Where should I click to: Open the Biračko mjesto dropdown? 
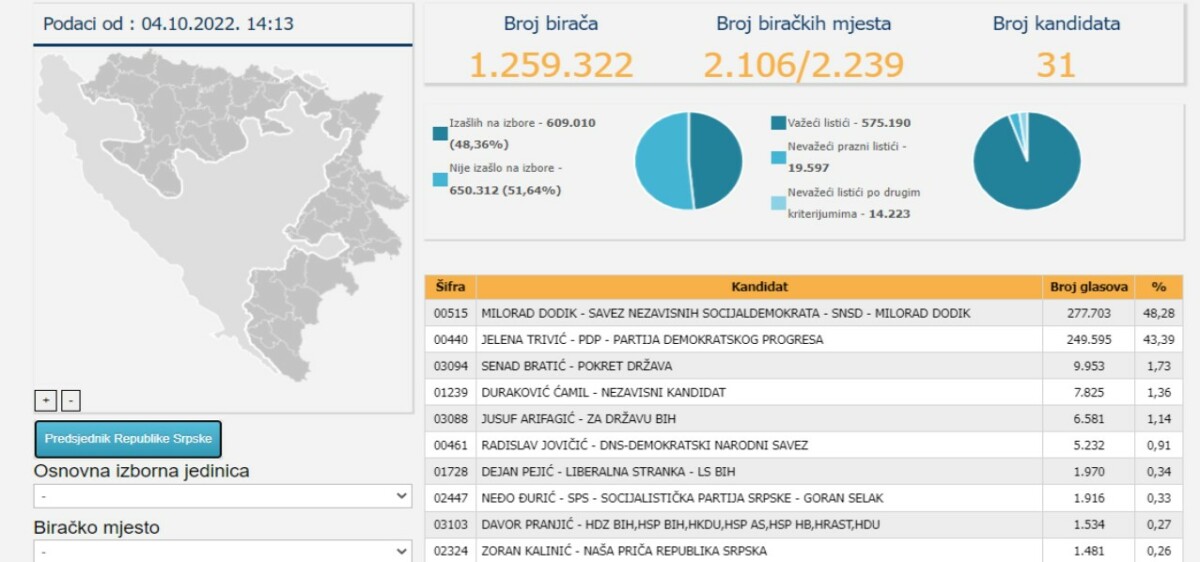click(x=223, y=551)
